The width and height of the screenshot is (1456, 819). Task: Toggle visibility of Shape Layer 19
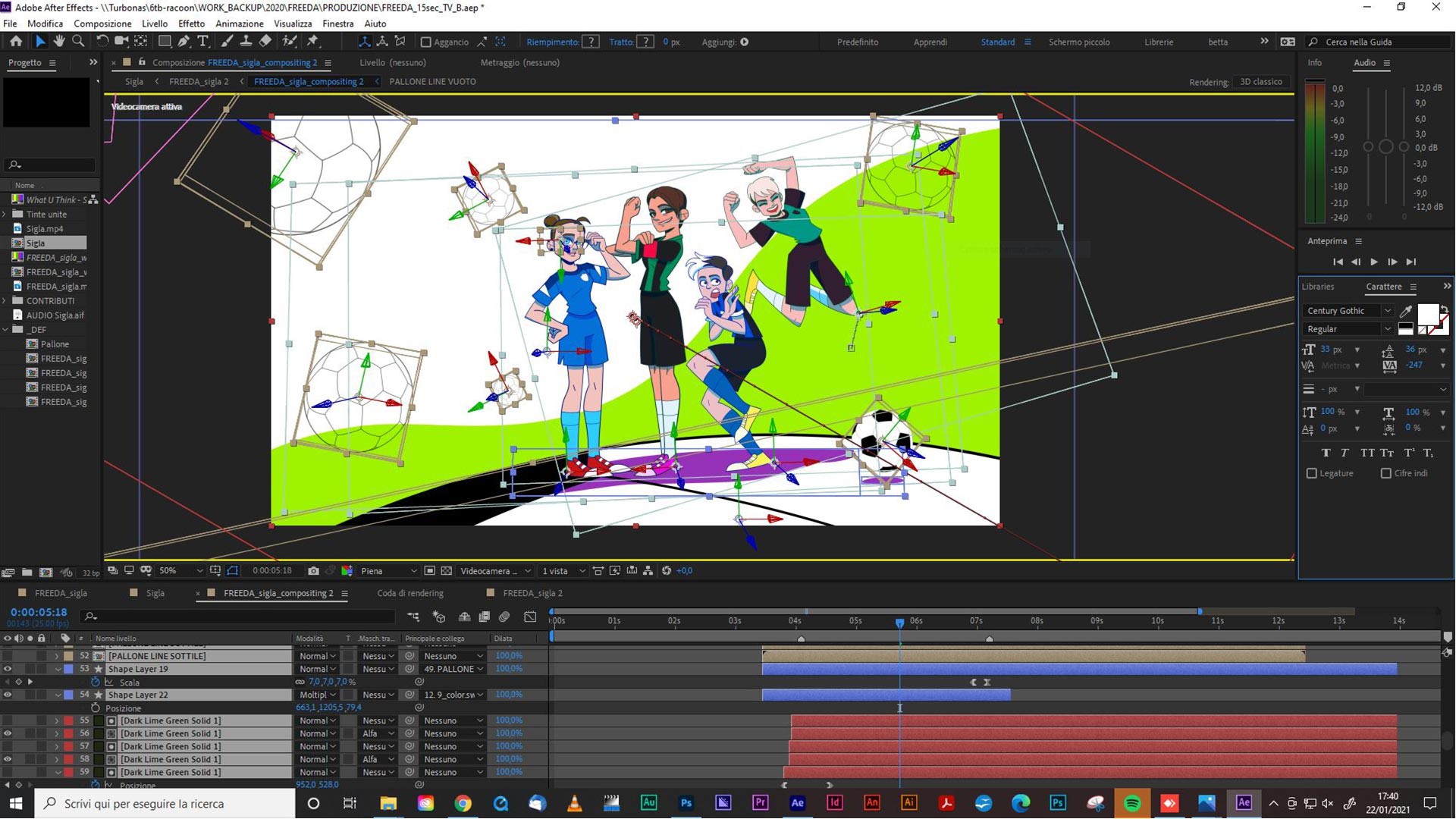coord(8,668)
